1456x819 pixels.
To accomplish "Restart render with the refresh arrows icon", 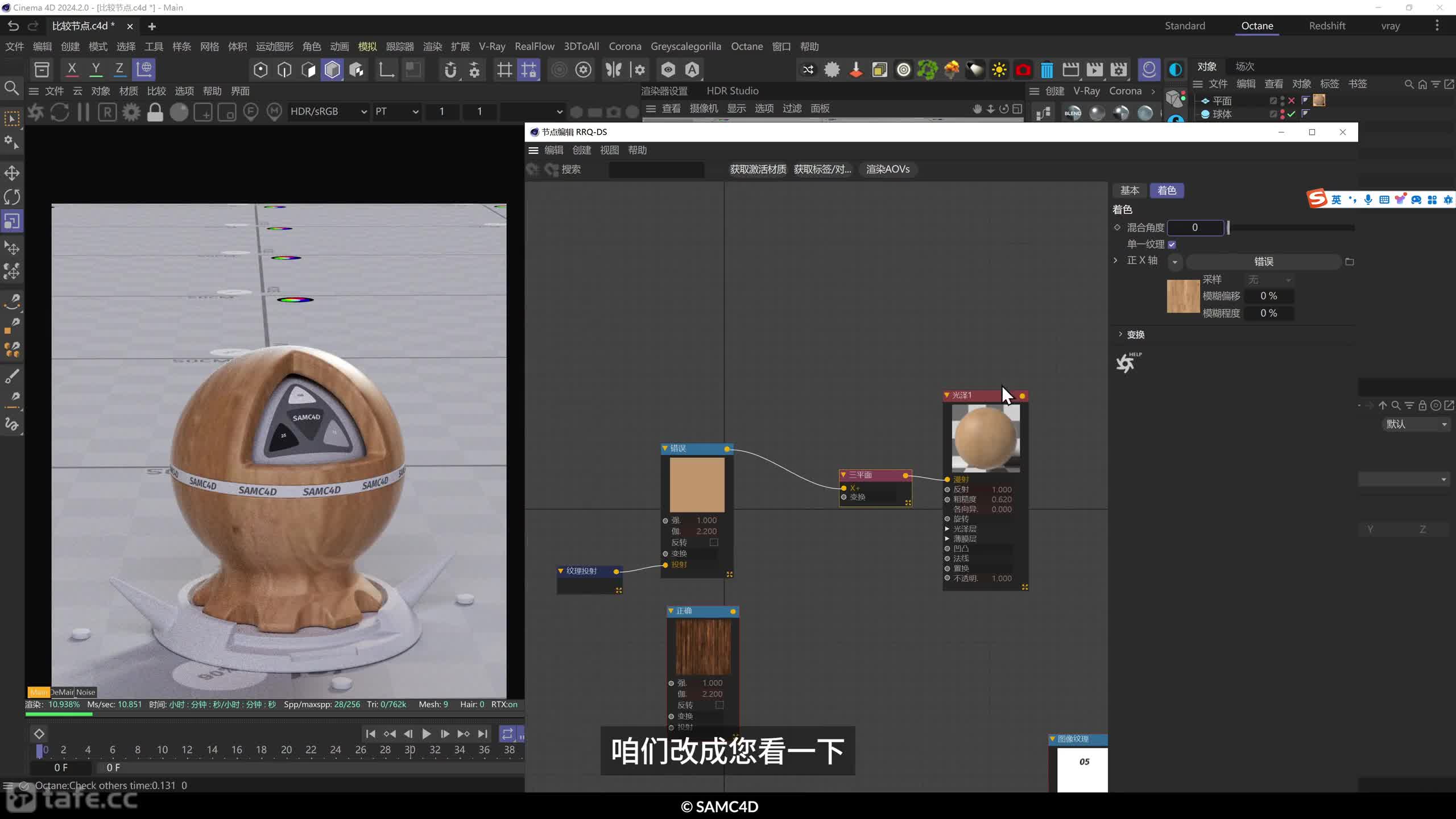I will click(60, 112).
